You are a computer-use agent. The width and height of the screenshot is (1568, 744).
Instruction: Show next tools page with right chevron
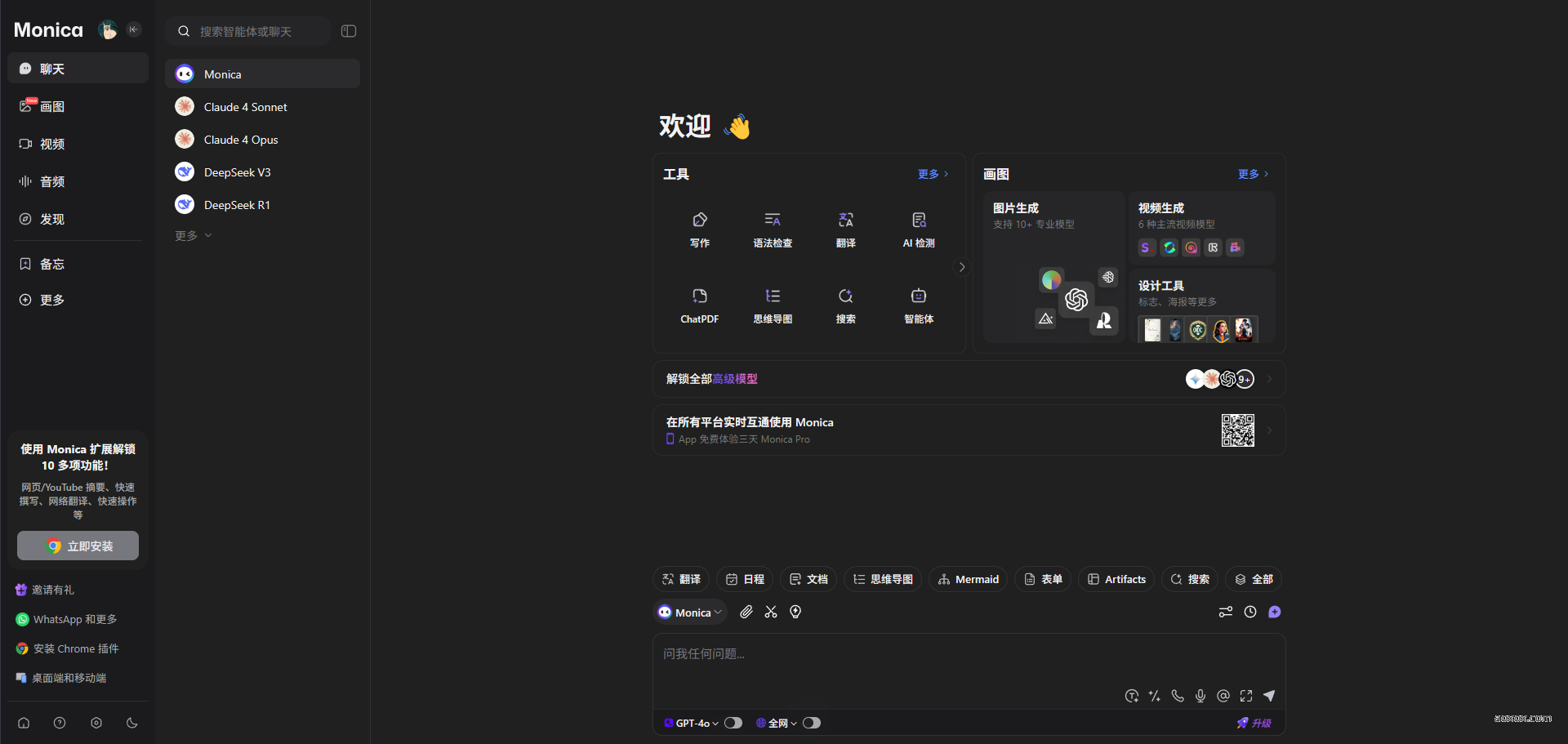[x=962, y=267]
